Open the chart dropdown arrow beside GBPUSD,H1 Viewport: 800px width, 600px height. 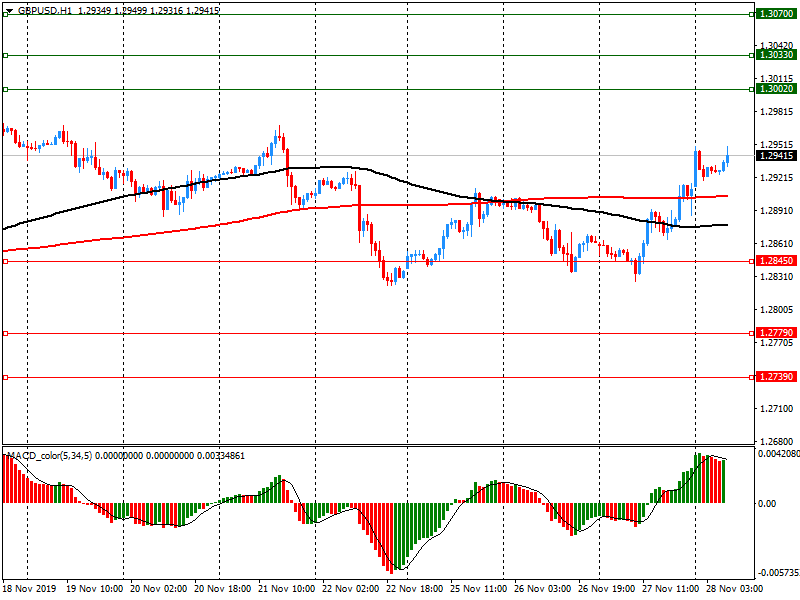click(x=8, y=10)
